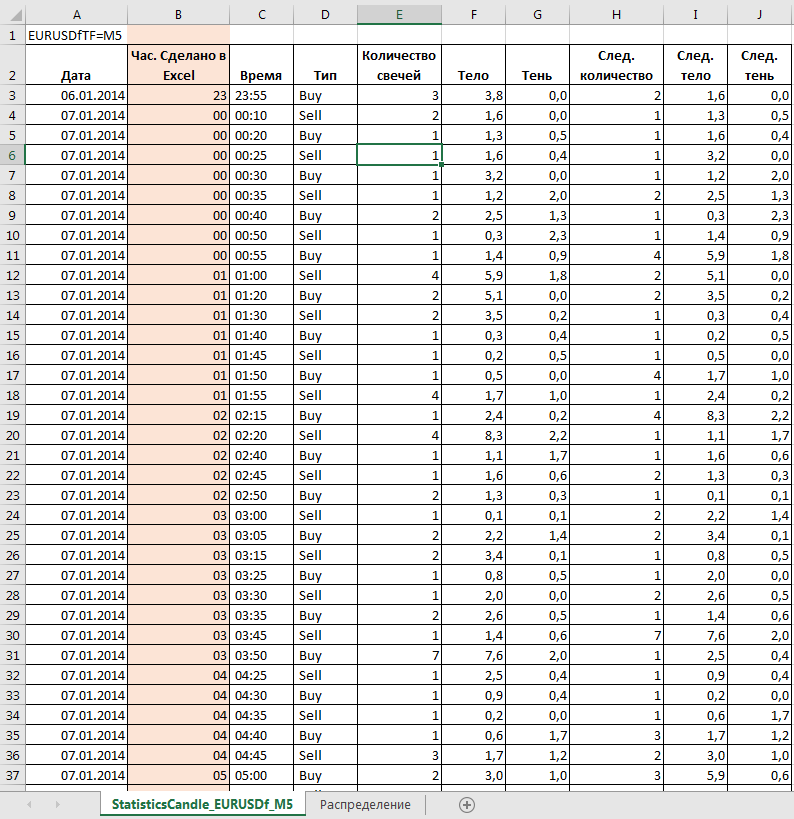The image size is (794, 819).
Task: Select column E header
Action: (x=400, y=15)
